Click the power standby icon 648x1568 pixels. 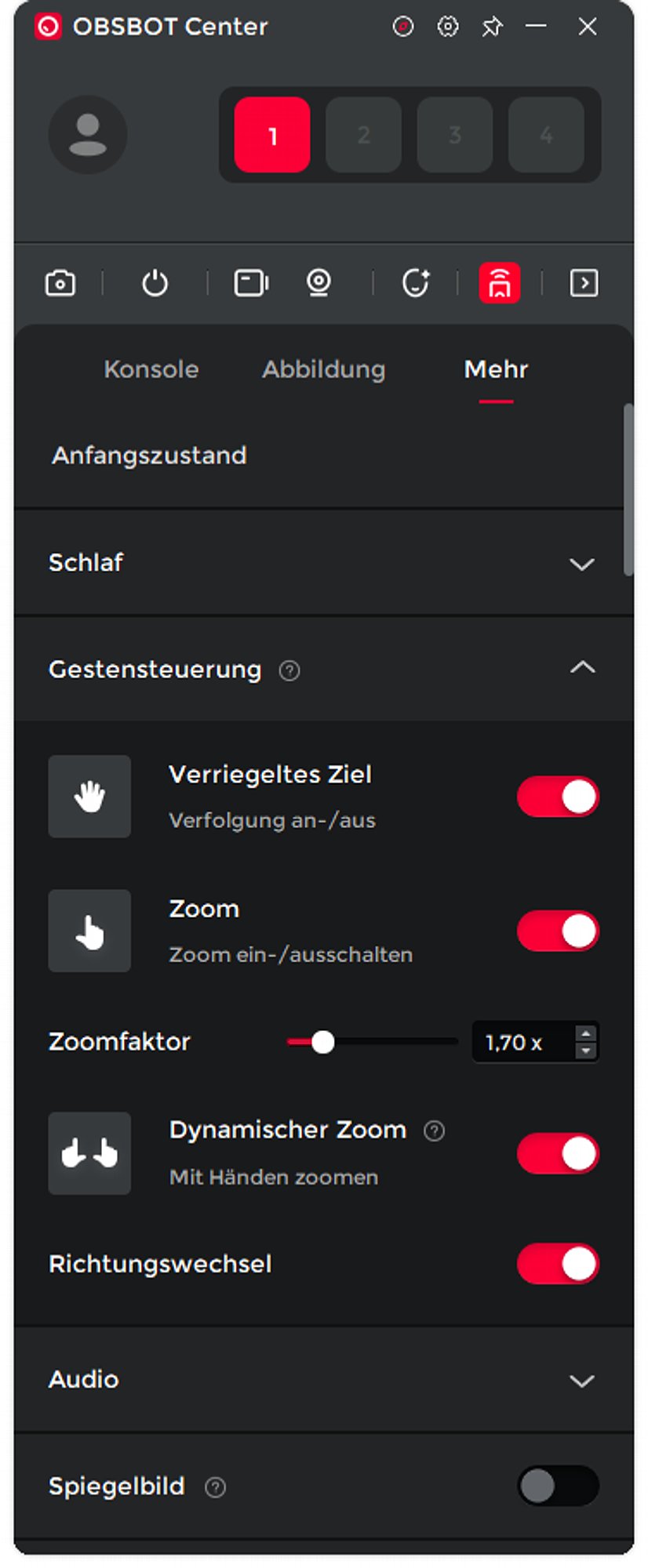coord(155,283)
